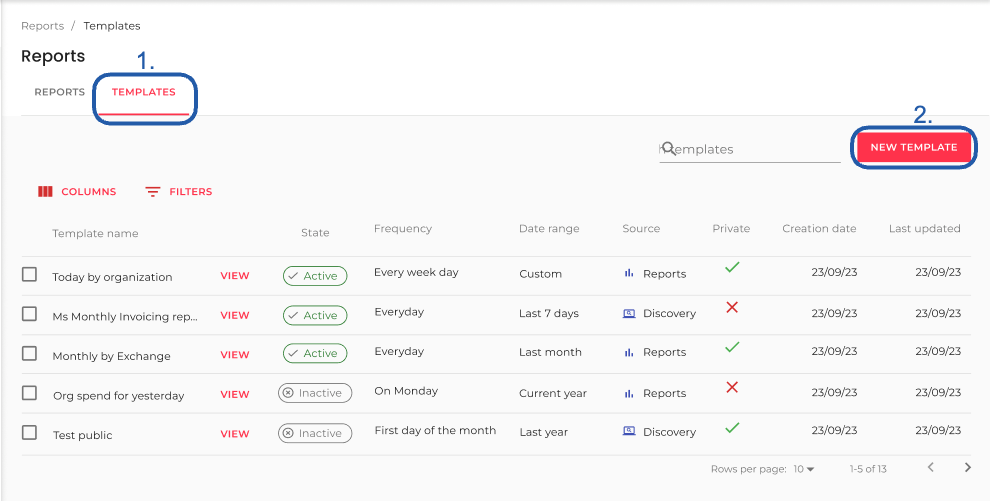Click the search magnifier icon
The height and width of the screenshot is (501, 990).
(x=669, y=148)
